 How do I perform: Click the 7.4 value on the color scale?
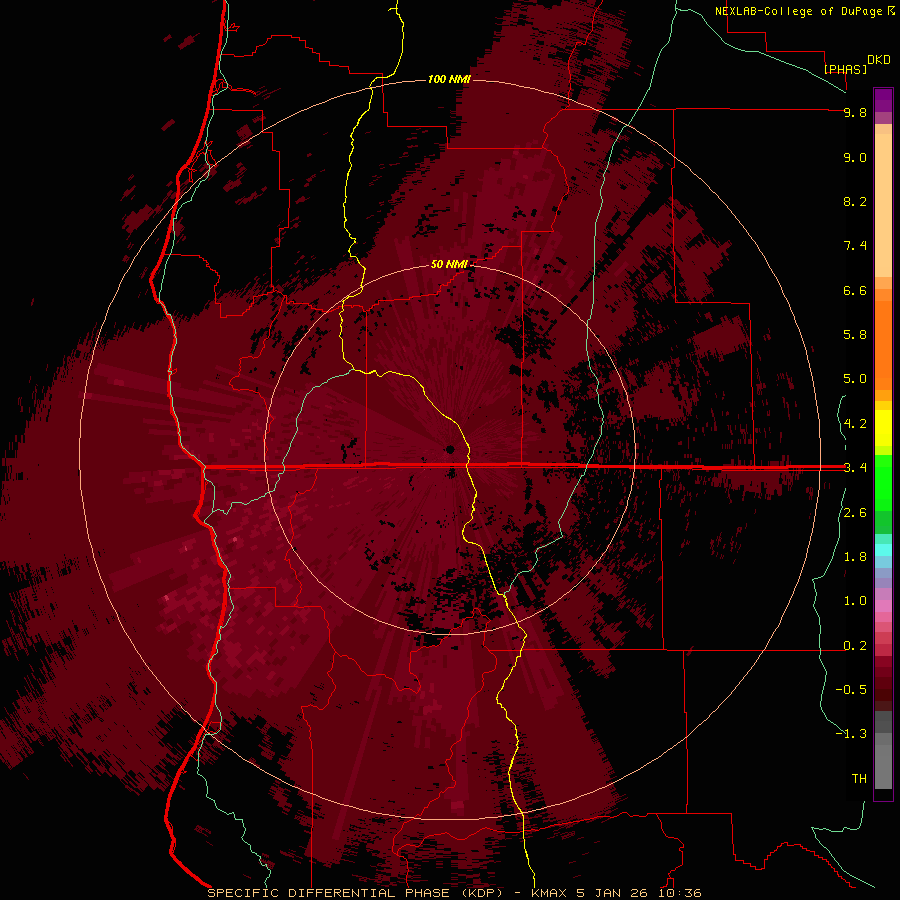pyautogui.click(x=855, y=246)
